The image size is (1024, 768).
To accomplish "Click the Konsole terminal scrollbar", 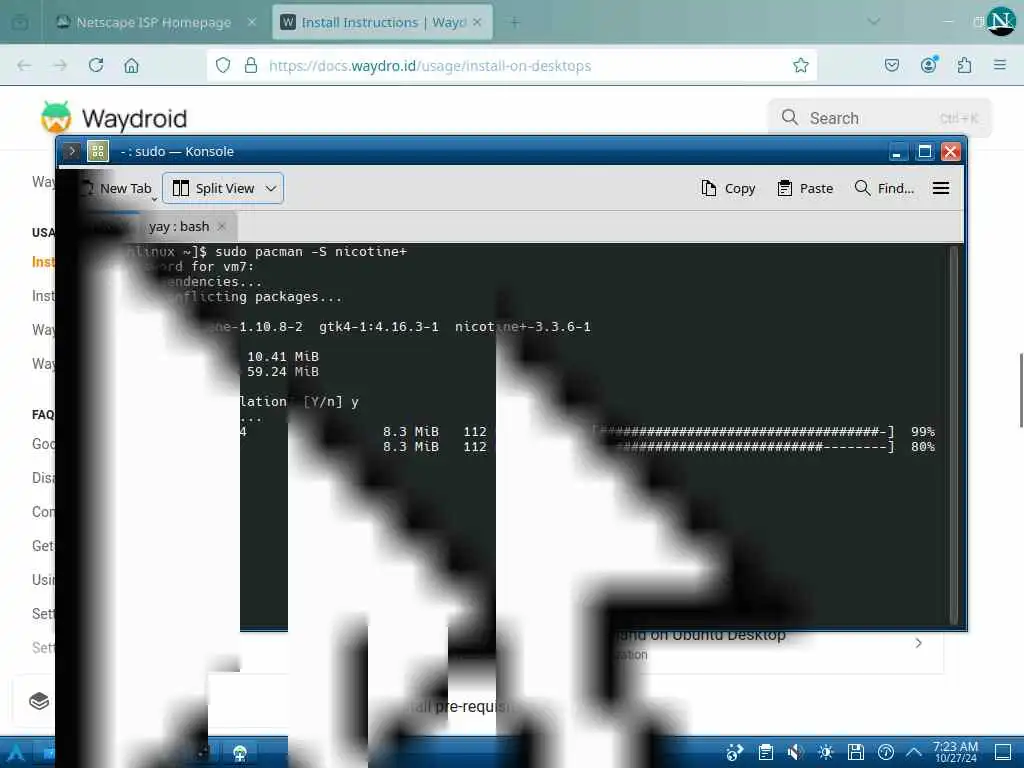I will (x=953, y=434).
